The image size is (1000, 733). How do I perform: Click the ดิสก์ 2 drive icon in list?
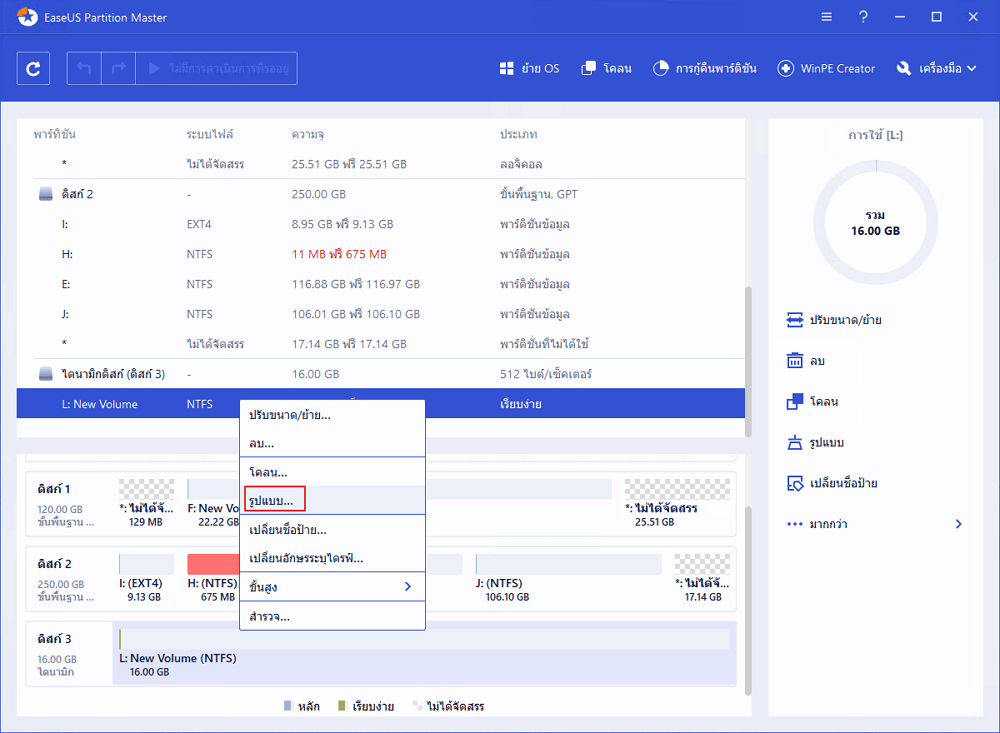[46, 194]
